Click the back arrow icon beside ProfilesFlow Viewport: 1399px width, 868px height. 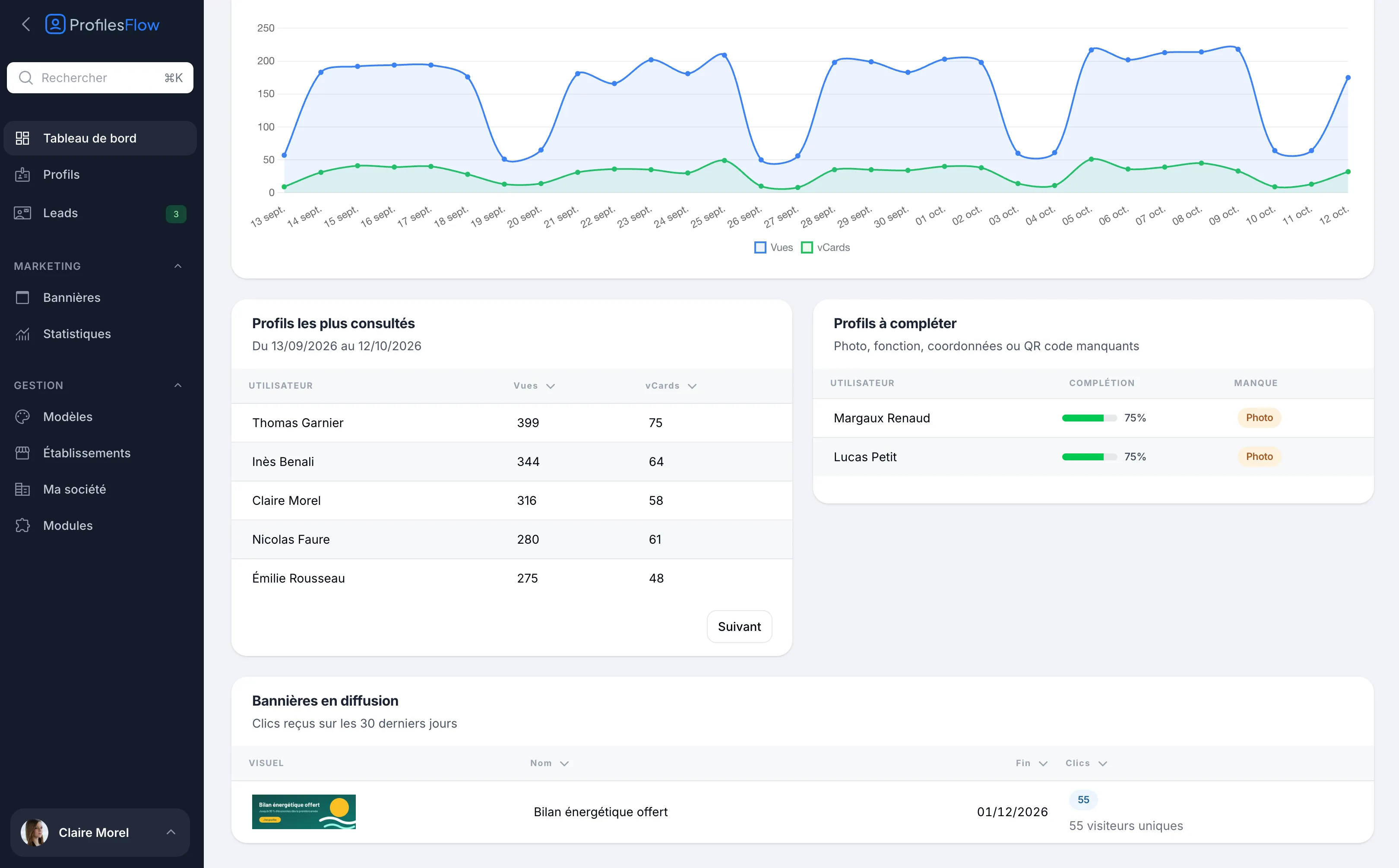(26, 24)
